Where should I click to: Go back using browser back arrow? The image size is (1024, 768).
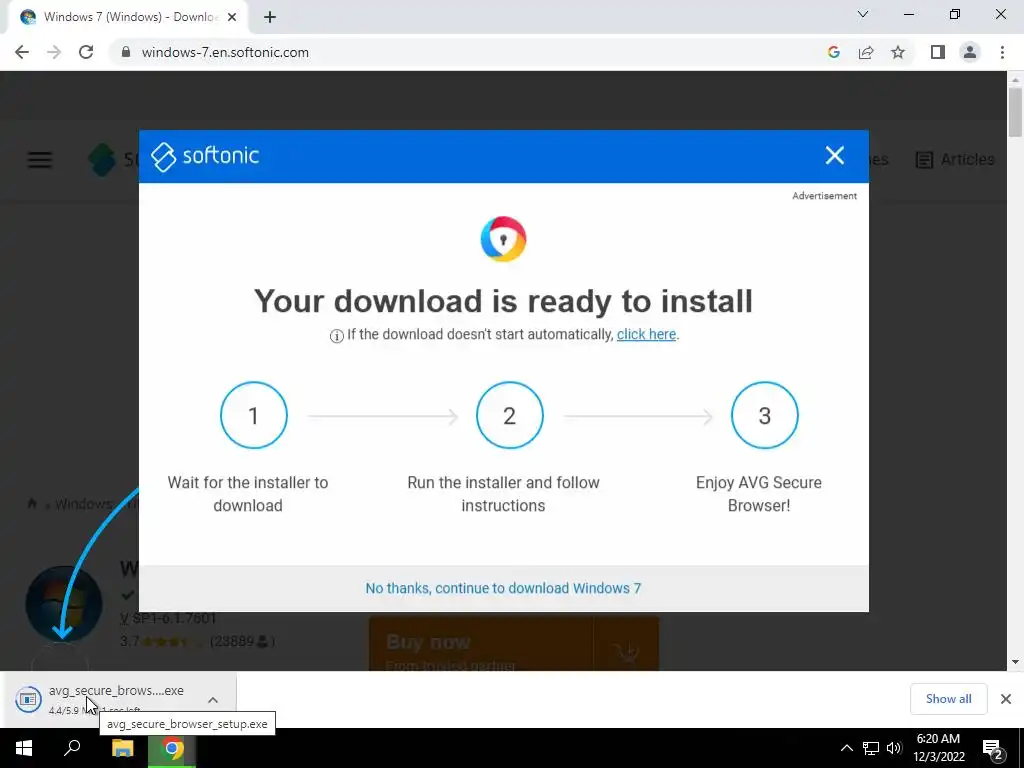coord(22,52)
